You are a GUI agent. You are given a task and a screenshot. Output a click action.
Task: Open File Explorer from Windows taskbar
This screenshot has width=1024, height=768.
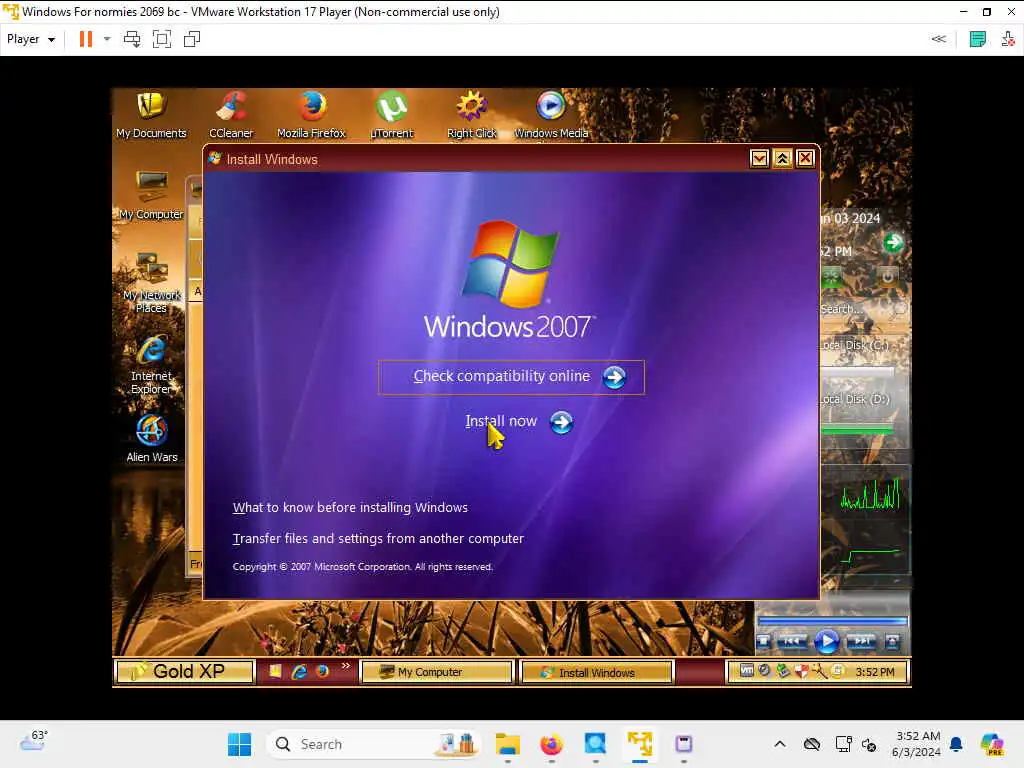(x=507, y=744)
